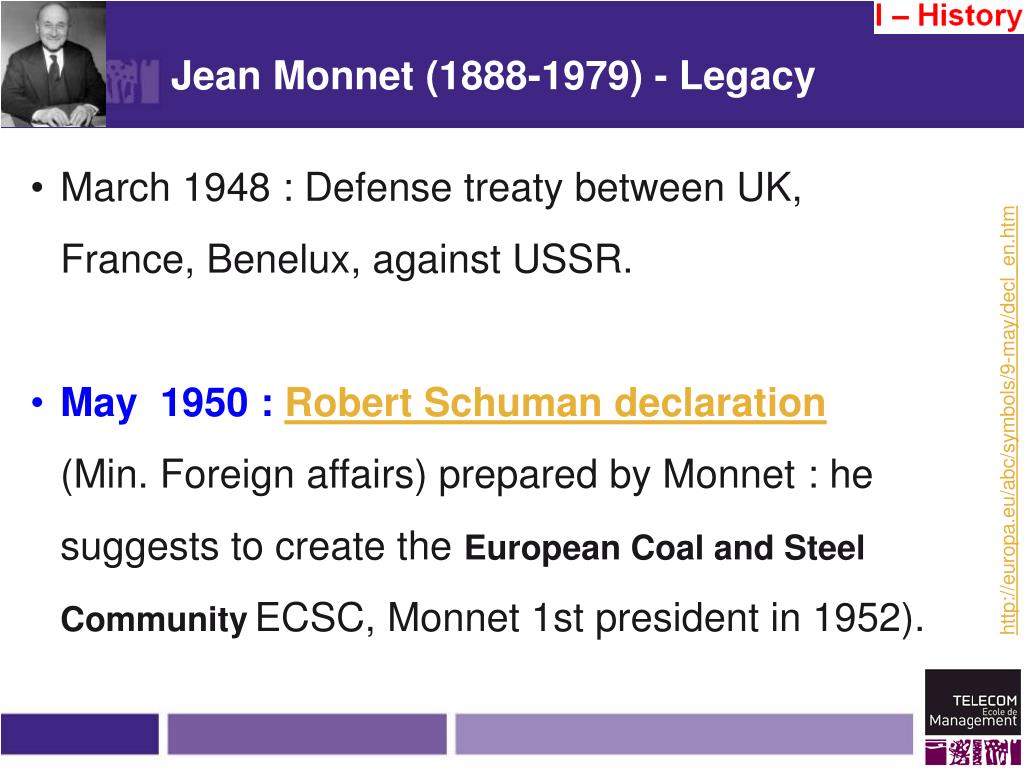Click the portrait photo in the header
The width and height of the screenshot is (1024, 768).
pyautogui.click(x=53, y=64)
